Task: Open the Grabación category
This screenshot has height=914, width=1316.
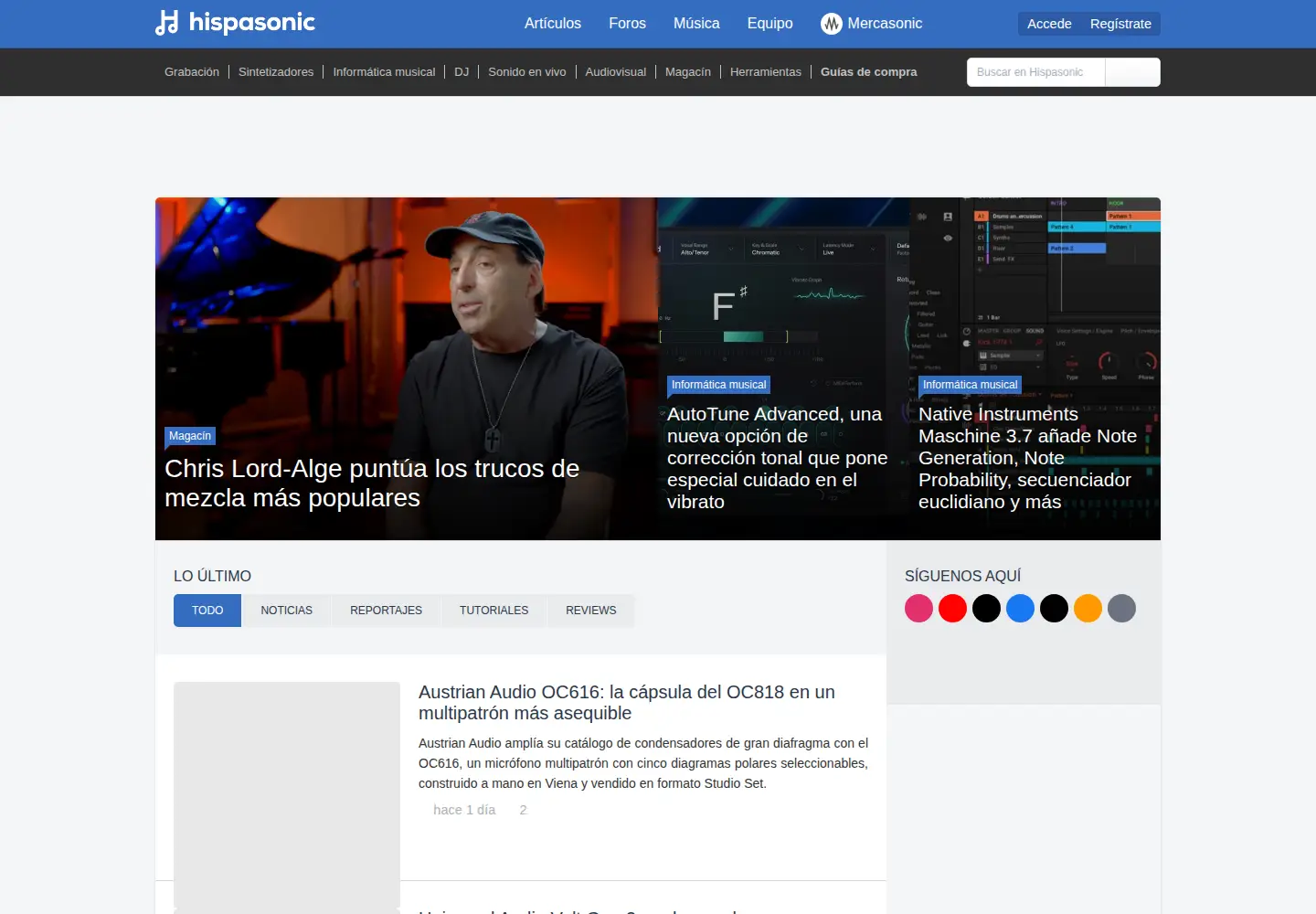Action: click(192, 72)
